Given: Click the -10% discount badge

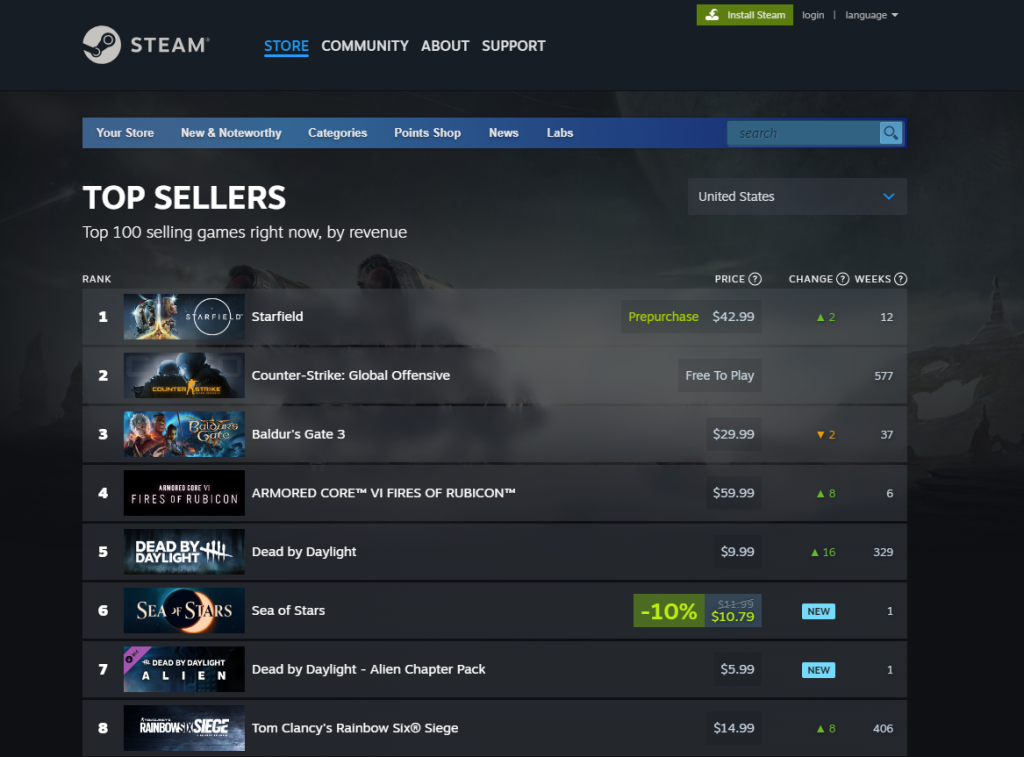Looking at the screenshot, I should 668,610.
